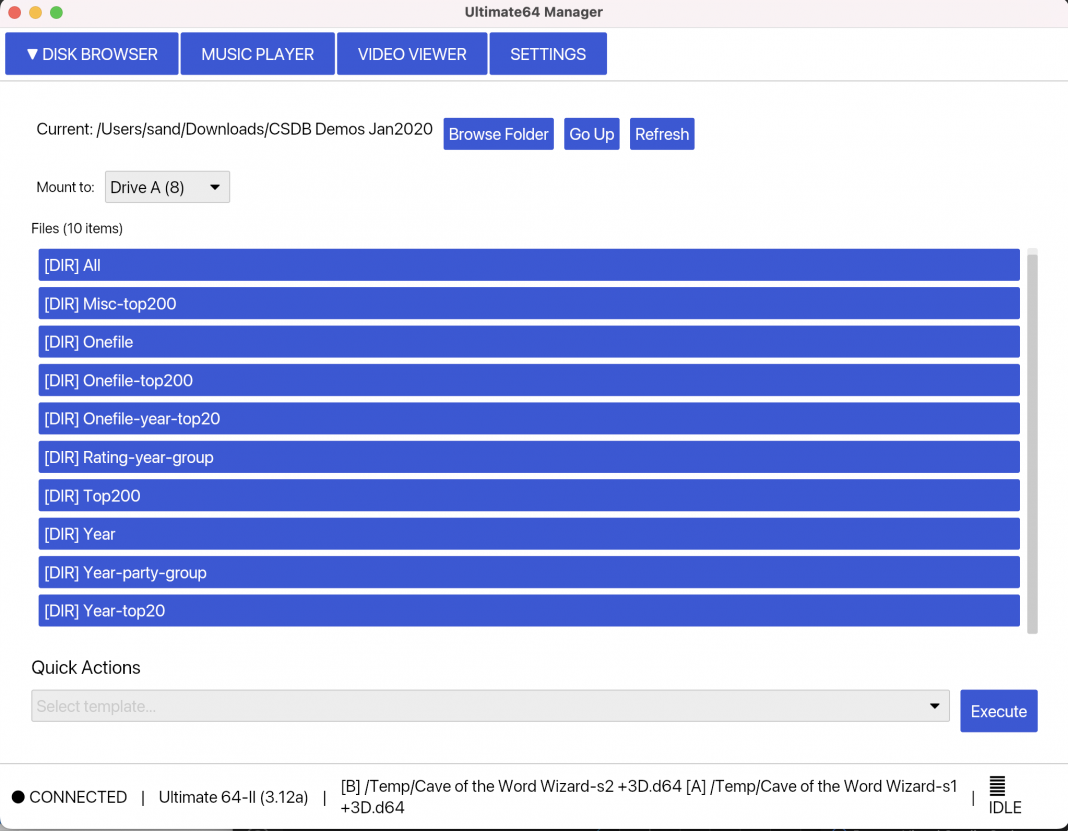
Task: Click the Browse Folder button
Action: point(499,134)
